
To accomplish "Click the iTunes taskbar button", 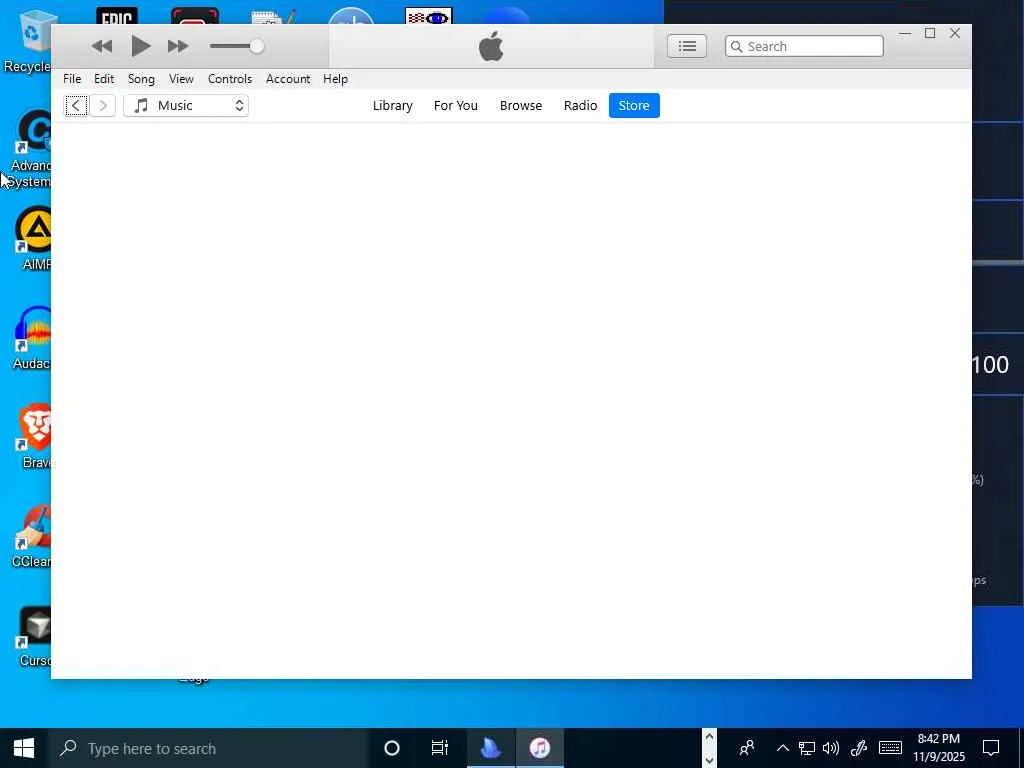I will (540, 748).
